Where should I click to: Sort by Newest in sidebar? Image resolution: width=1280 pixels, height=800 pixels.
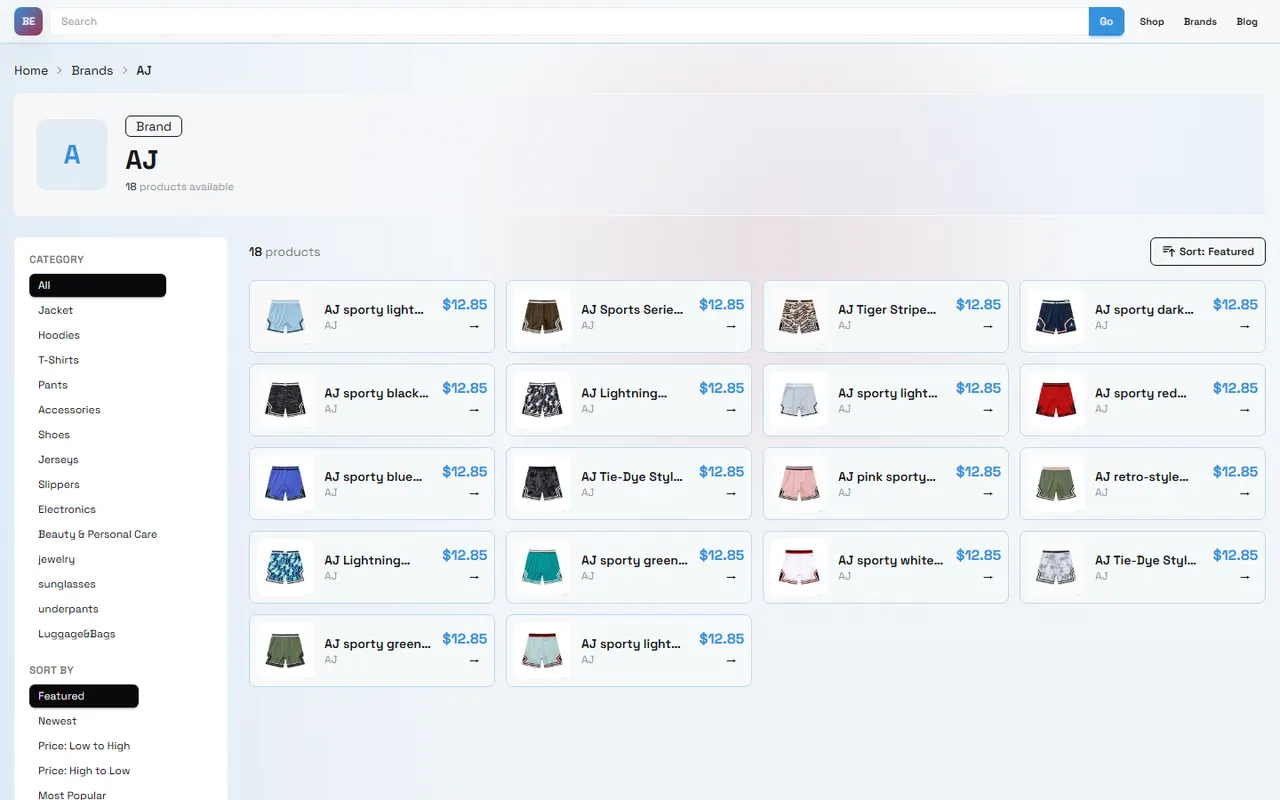click(57, 721)
